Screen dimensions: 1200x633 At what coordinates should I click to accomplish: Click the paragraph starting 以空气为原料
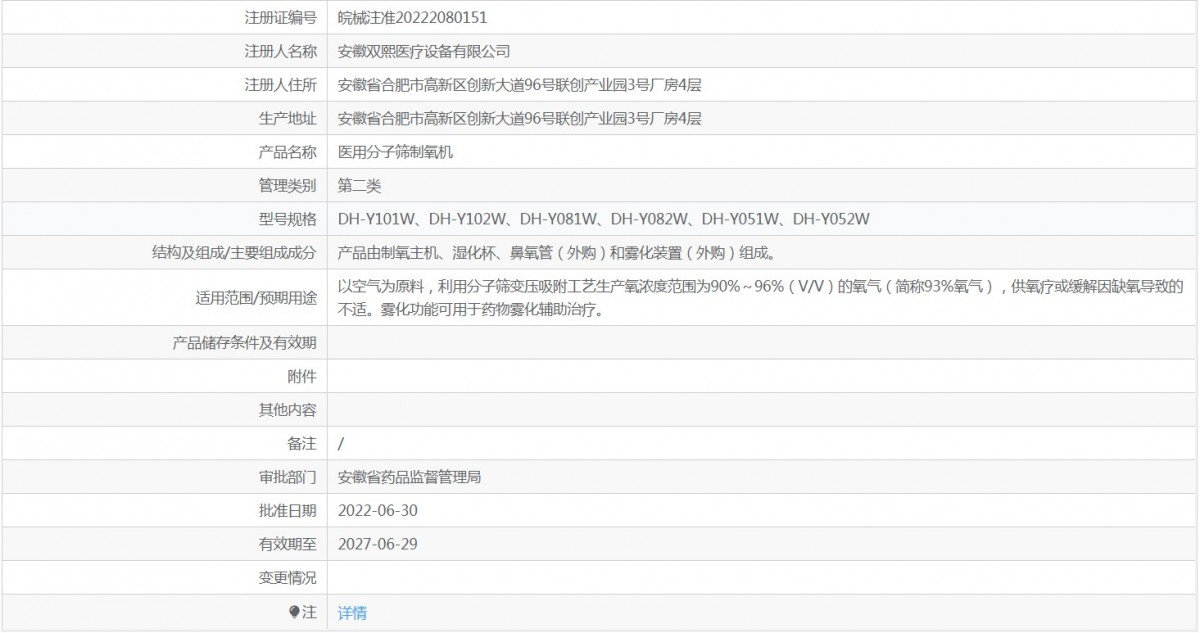coord(760,298)
